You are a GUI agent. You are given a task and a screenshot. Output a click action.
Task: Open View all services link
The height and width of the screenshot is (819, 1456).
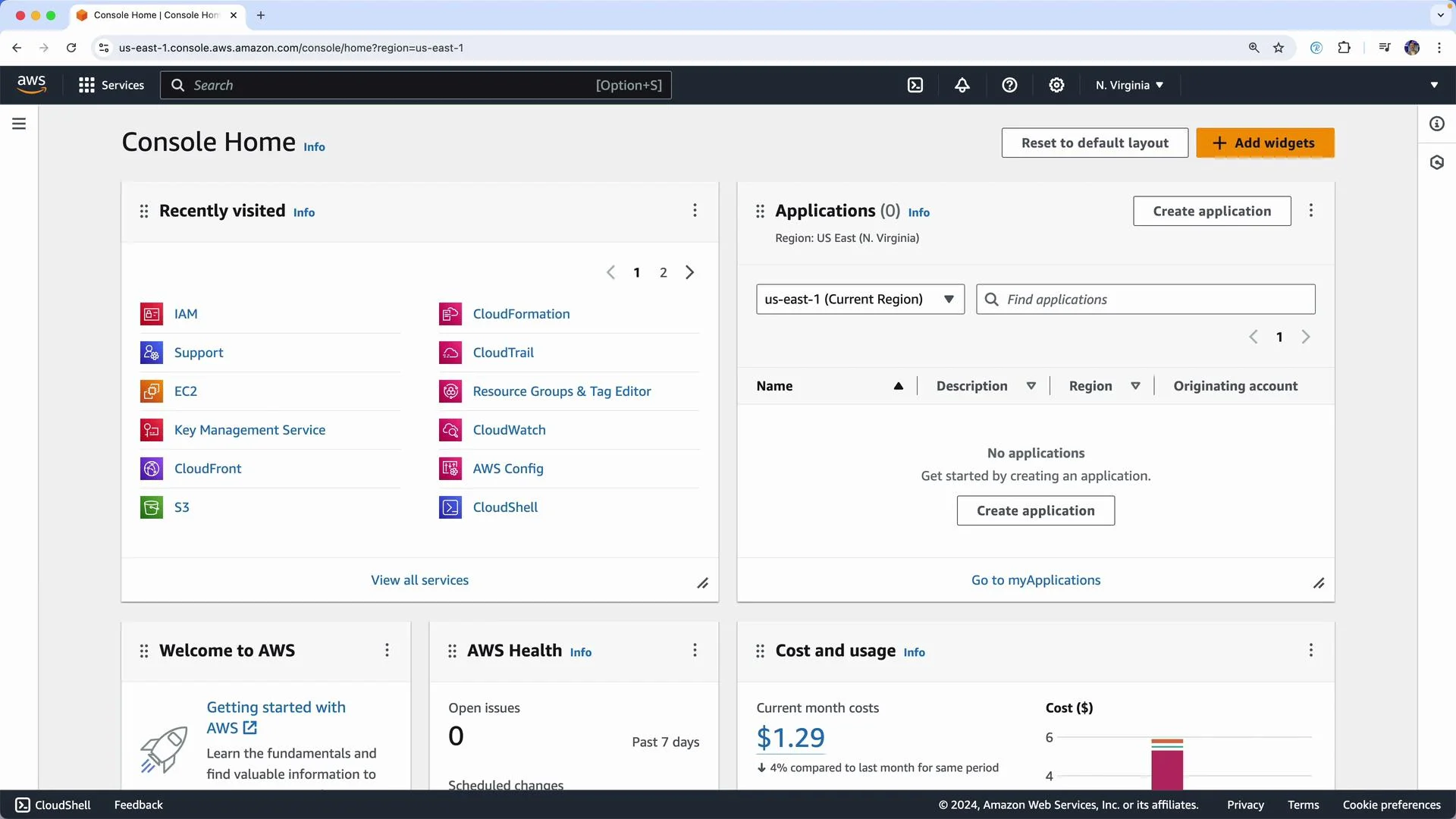(x=419, y=580)
